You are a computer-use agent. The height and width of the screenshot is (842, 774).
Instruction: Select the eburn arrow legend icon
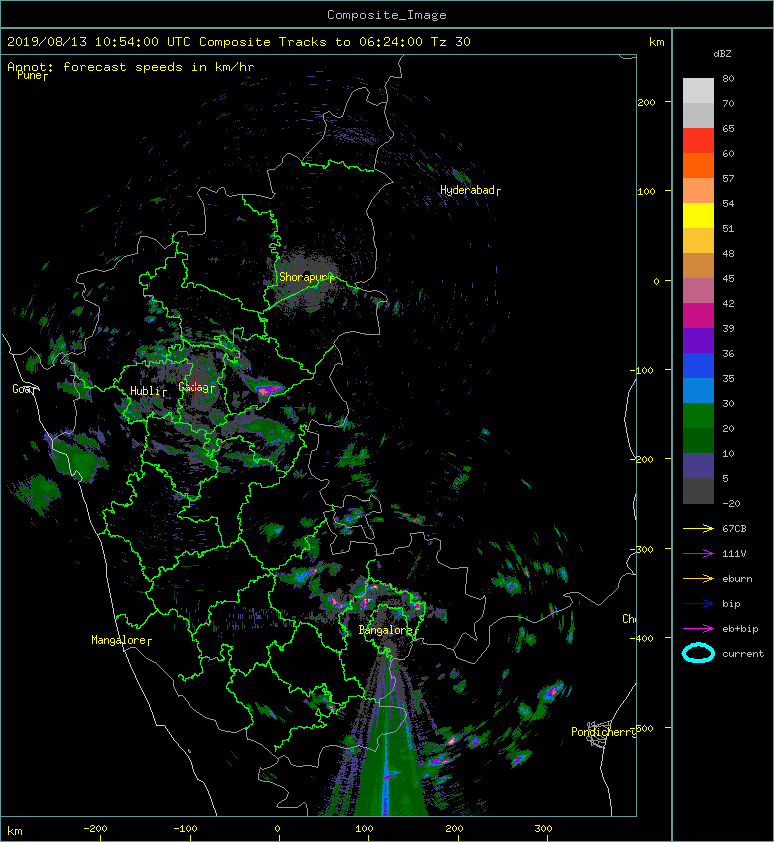pos(698,579)
